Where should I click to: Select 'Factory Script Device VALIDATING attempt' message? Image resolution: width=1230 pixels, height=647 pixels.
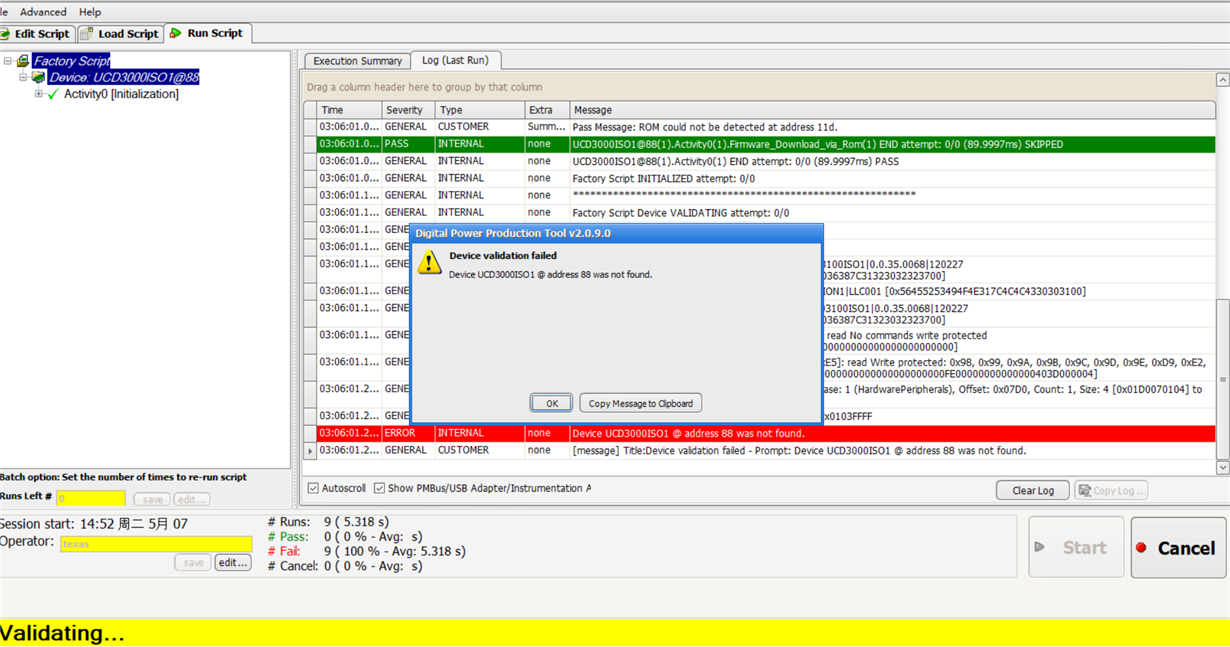(x=680, y=212)
